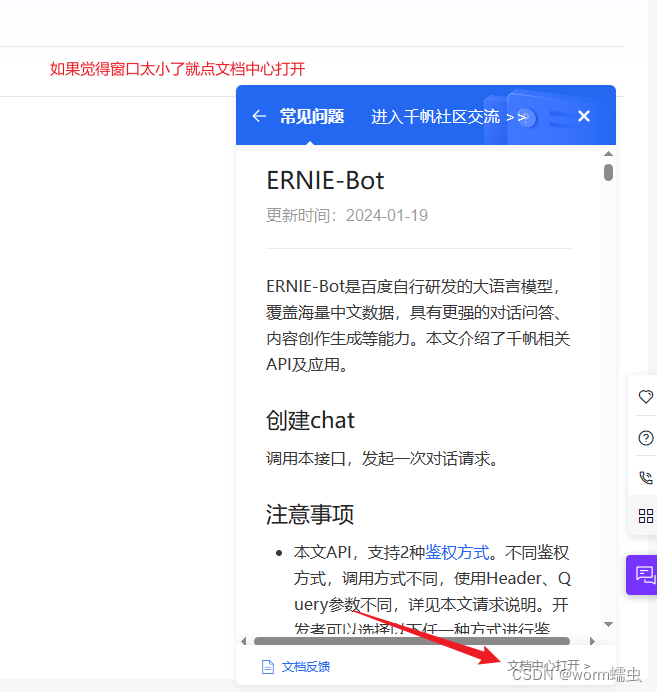
Task: Click the horizontal scrollbar thumb
Action: [412, 641]
